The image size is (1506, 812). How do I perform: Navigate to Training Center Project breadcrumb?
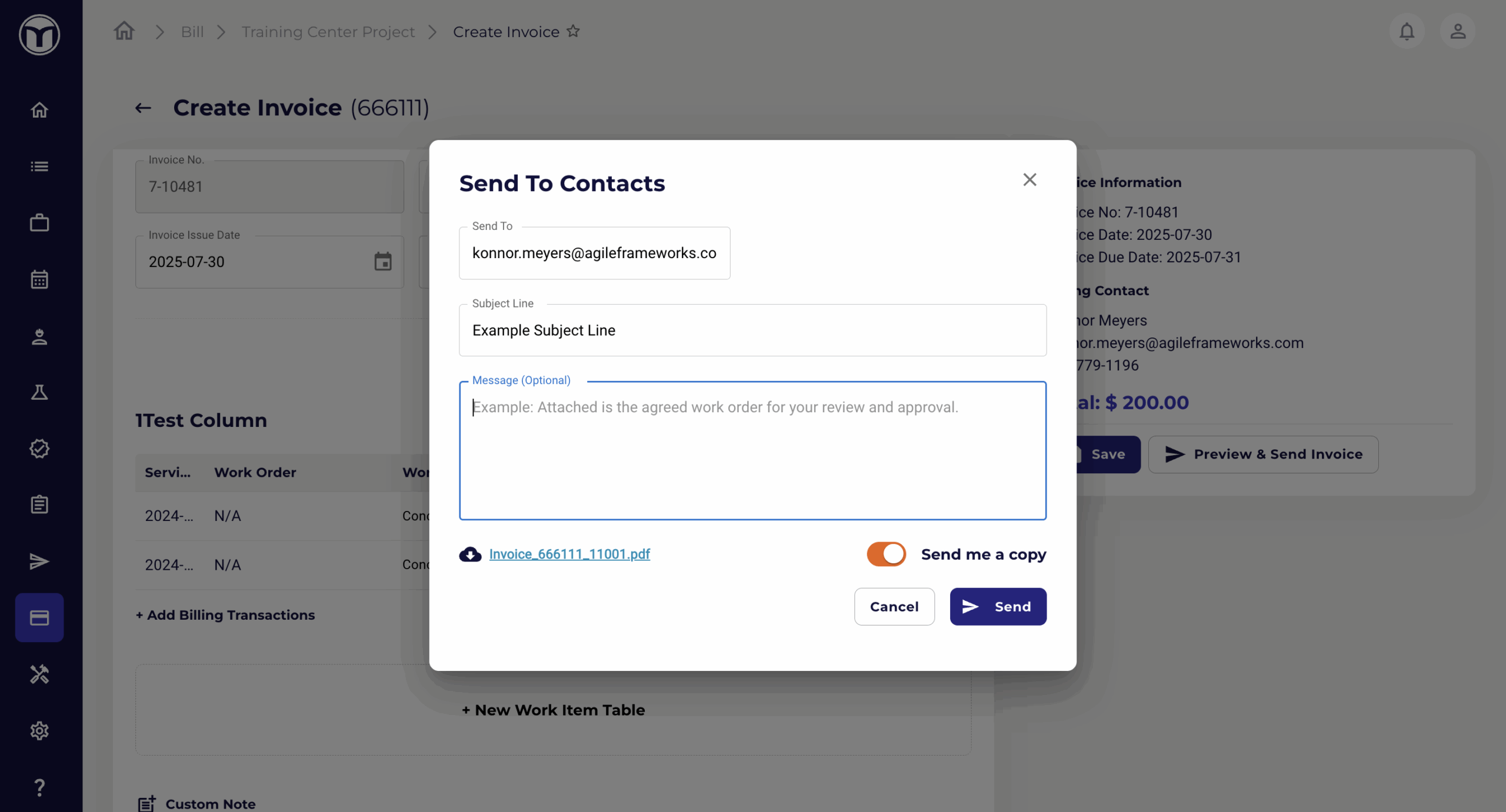[x=328, y=32]
